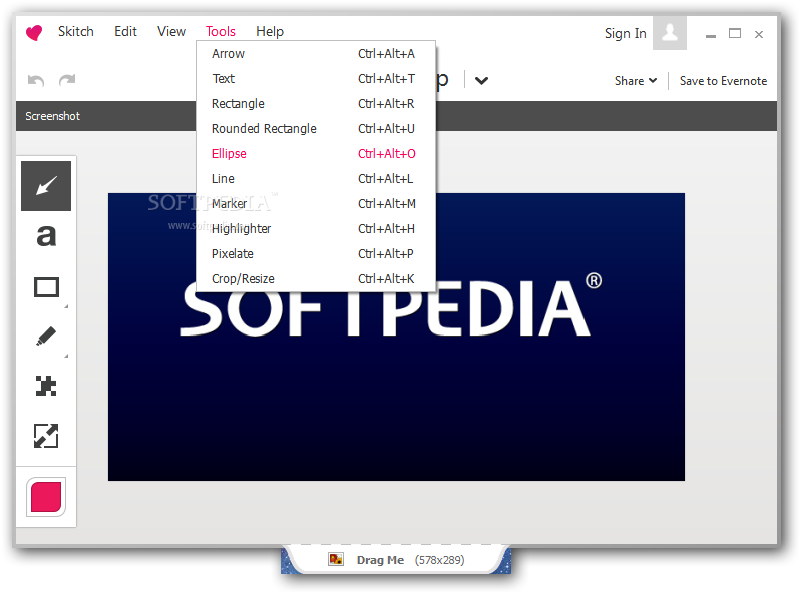801x594 pixels.
Task: Select the Pixelate tool icon
Action: (x=46, y=386)
